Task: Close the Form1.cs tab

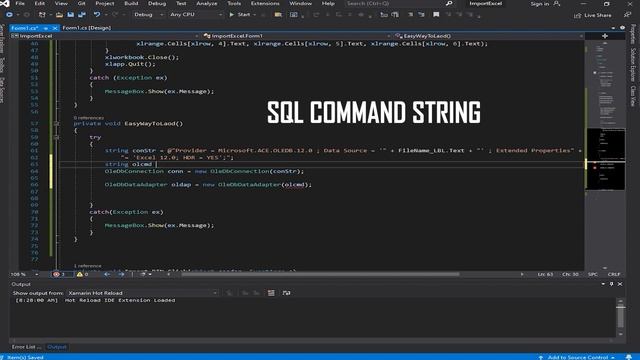Action: point(55,28)
